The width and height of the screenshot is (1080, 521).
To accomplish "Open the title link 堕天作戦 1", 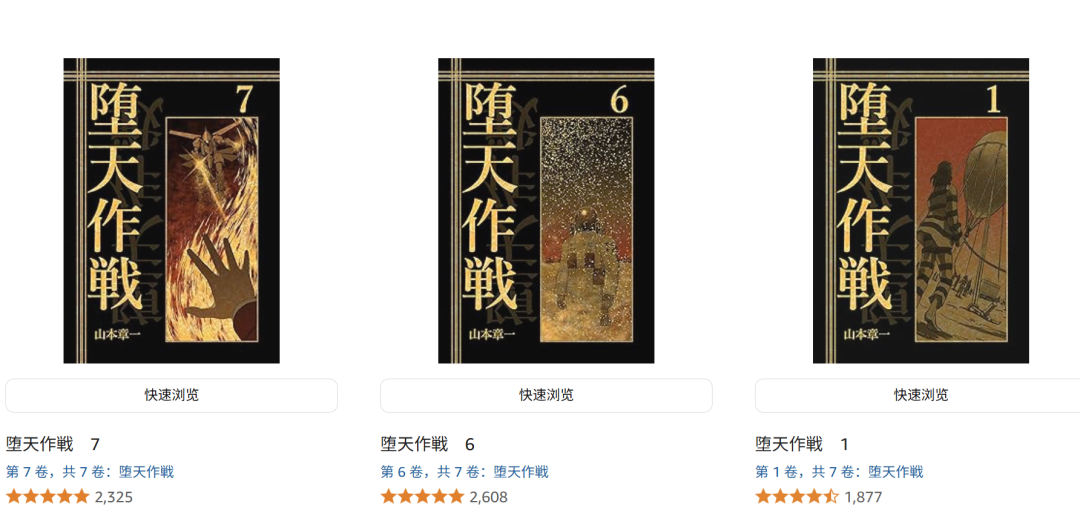I will pos(802,444).
